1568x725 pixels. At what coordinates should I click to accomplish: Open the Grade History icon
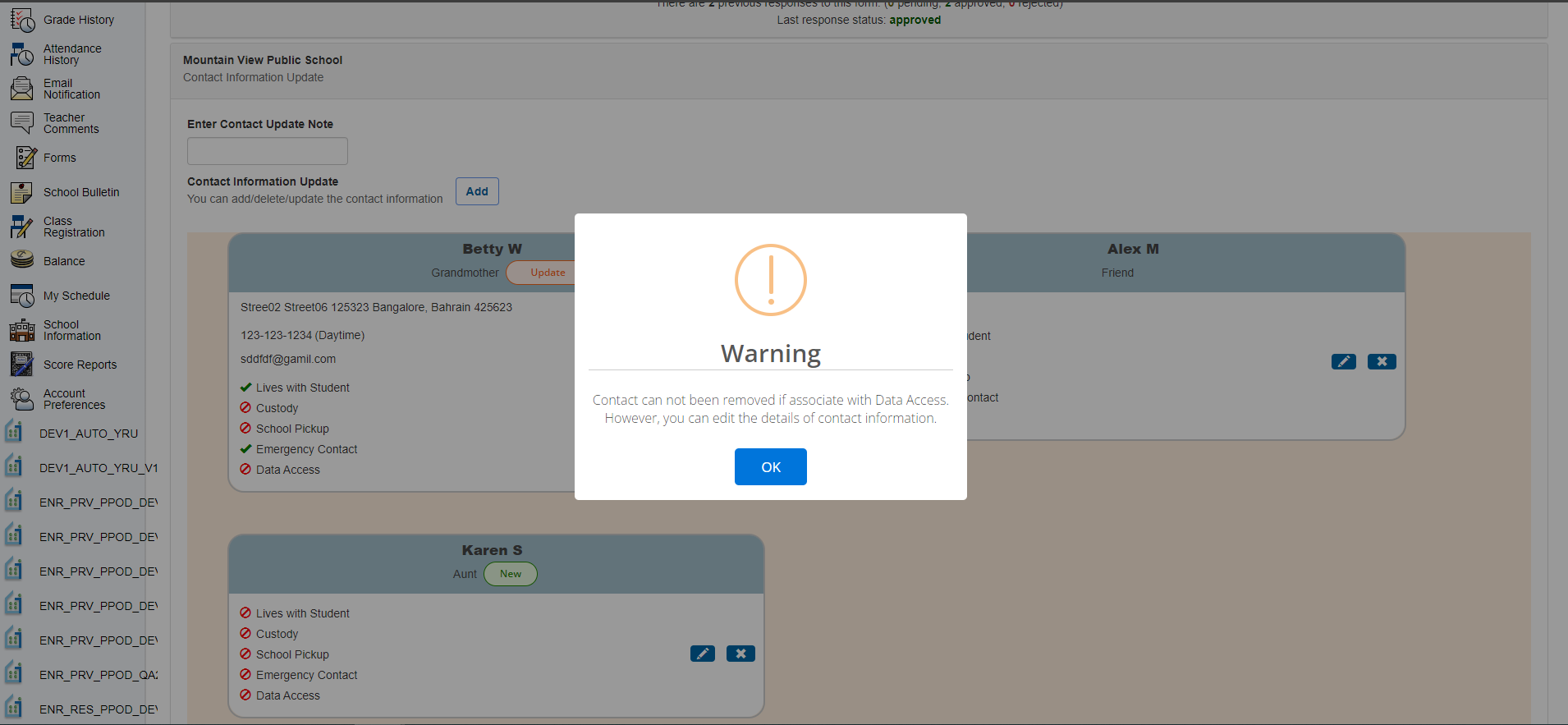click(22, 20)
